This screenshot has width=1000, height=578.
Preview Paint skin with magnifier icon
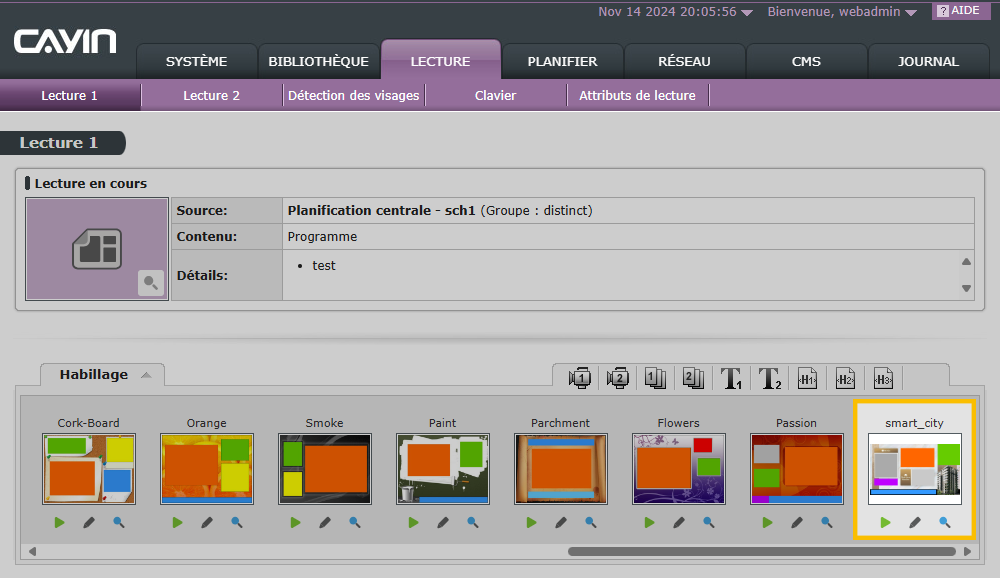point(473,522)
